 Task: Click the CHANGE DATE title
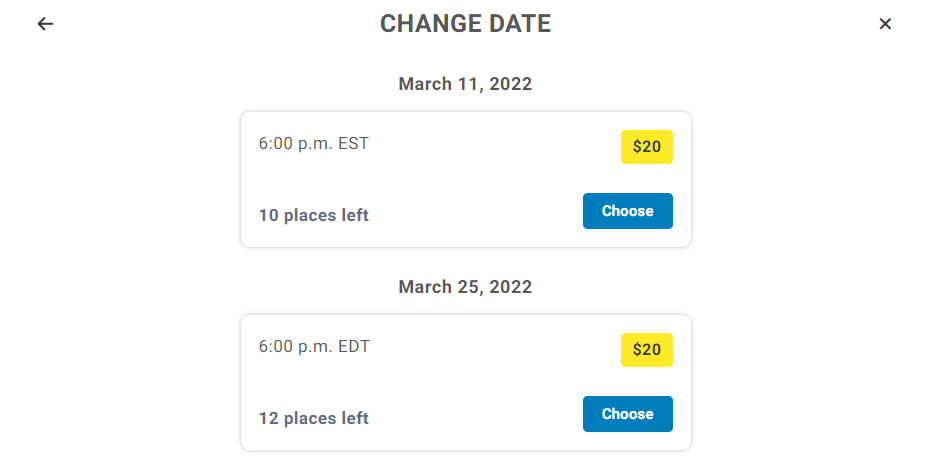coord(465,24)
